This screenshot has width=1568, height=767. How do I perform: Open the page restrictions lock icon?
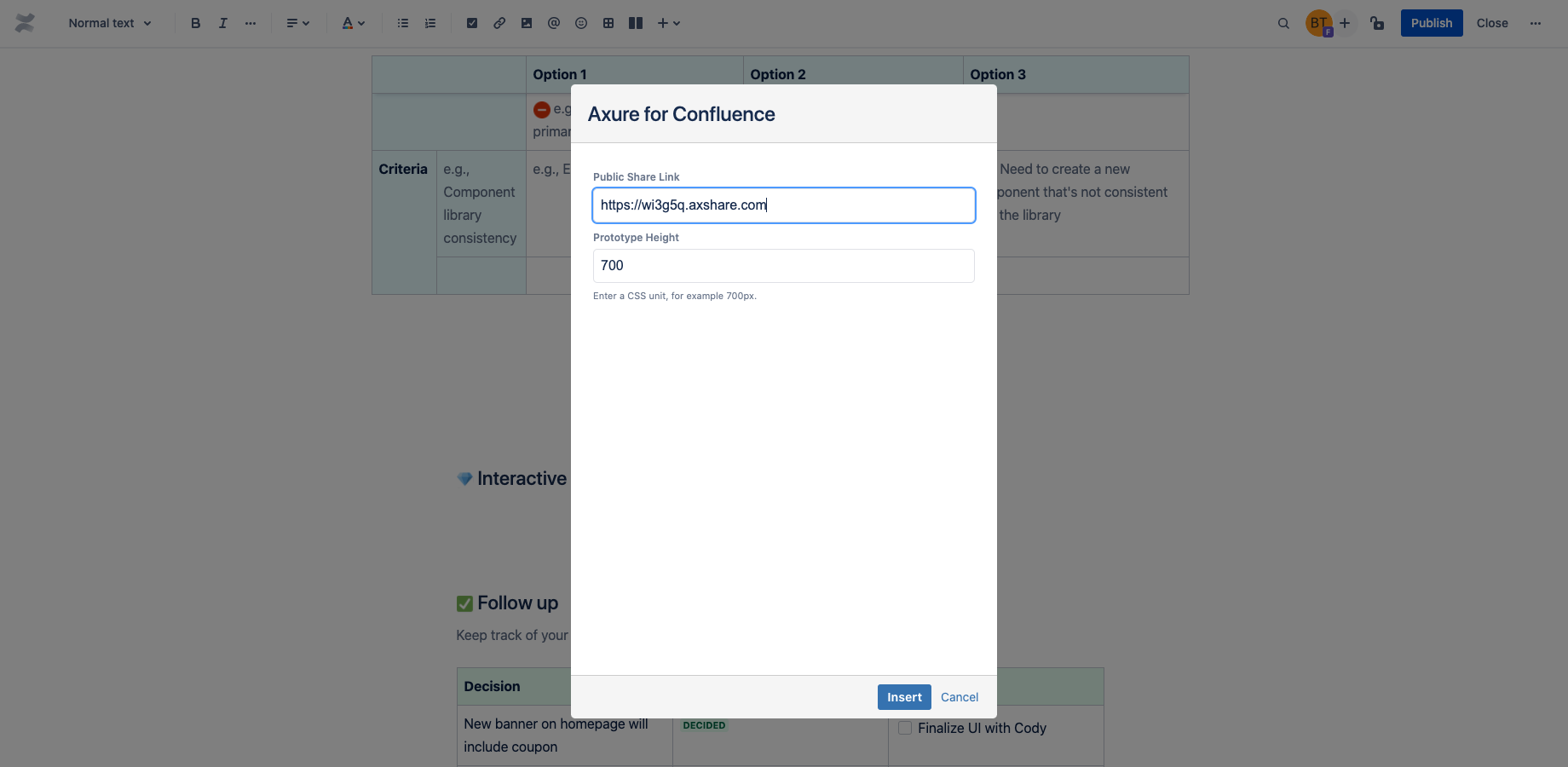(1377, 23)
